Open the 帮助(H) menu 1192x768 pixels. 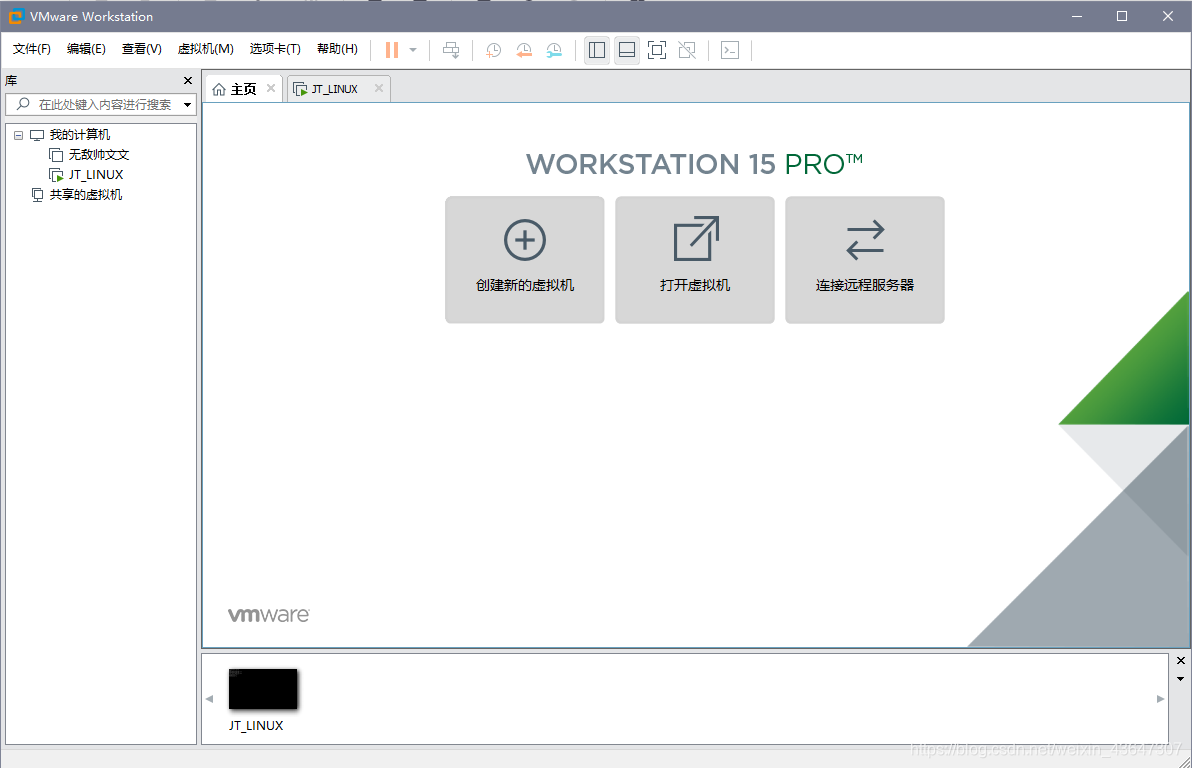[x=338, y=49]
